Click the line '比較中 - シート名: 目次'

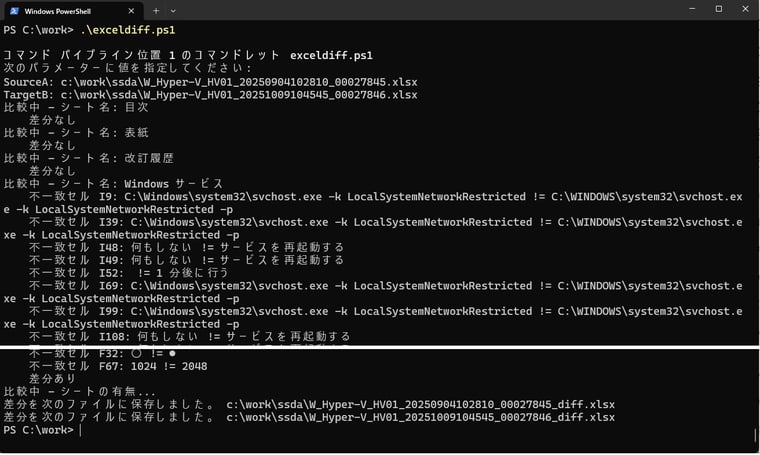click(x=76, y=108)
